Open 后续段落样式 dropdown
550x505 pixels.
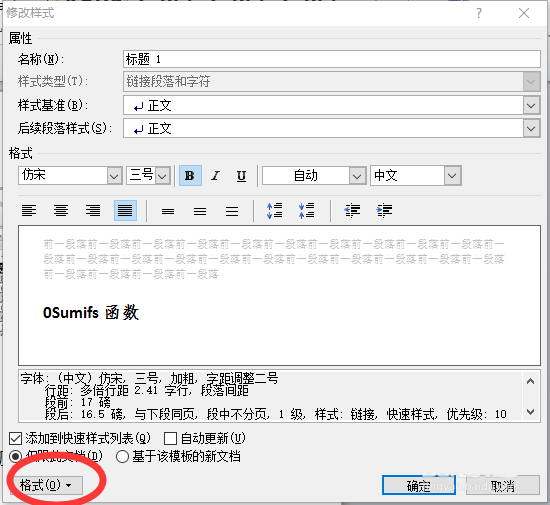coord(531,129)
